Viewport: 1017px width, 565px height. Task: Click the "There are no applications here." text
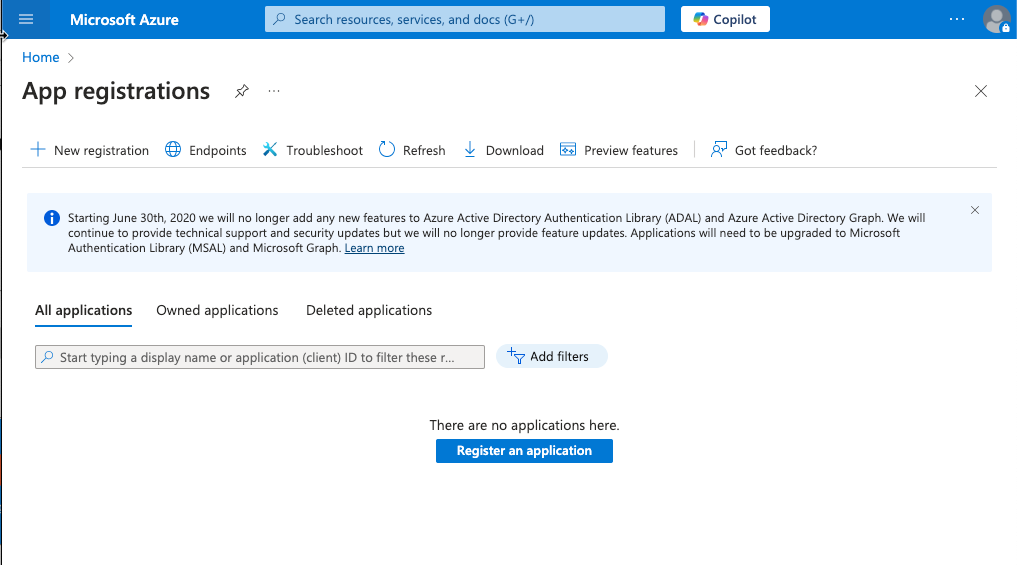tap(524, 425)
